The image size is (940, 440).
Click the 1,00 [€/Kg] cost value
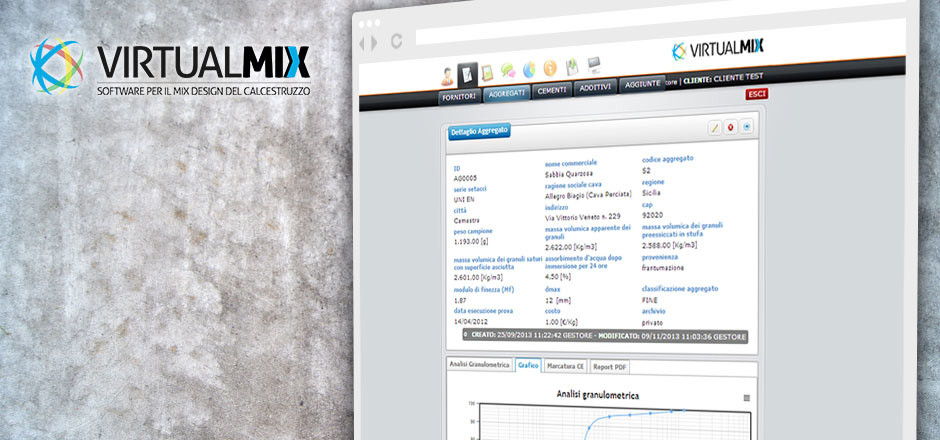tap(562, 322)
